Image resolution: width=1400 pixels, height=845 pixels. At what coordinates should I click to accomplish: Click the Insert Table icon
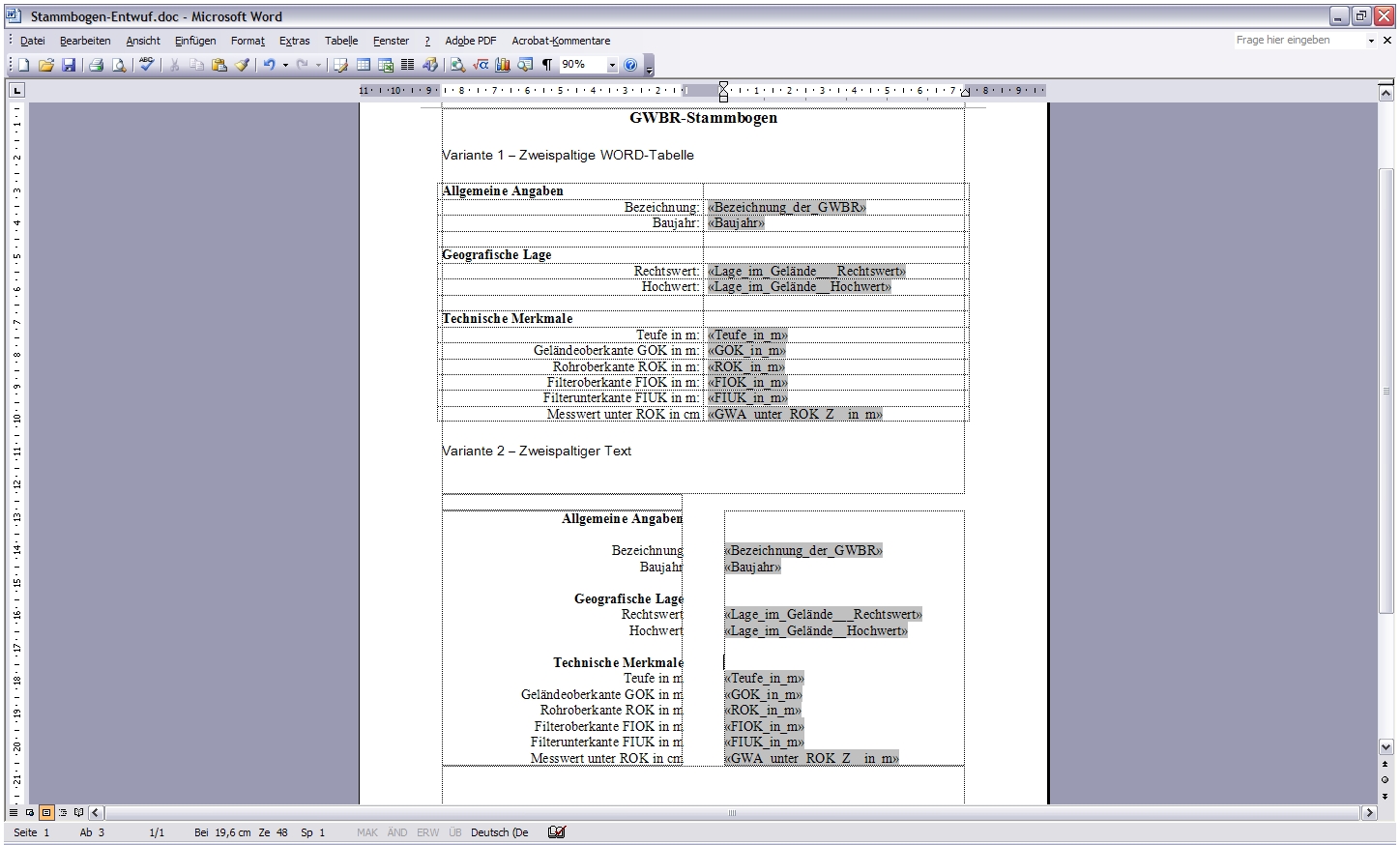364,65
